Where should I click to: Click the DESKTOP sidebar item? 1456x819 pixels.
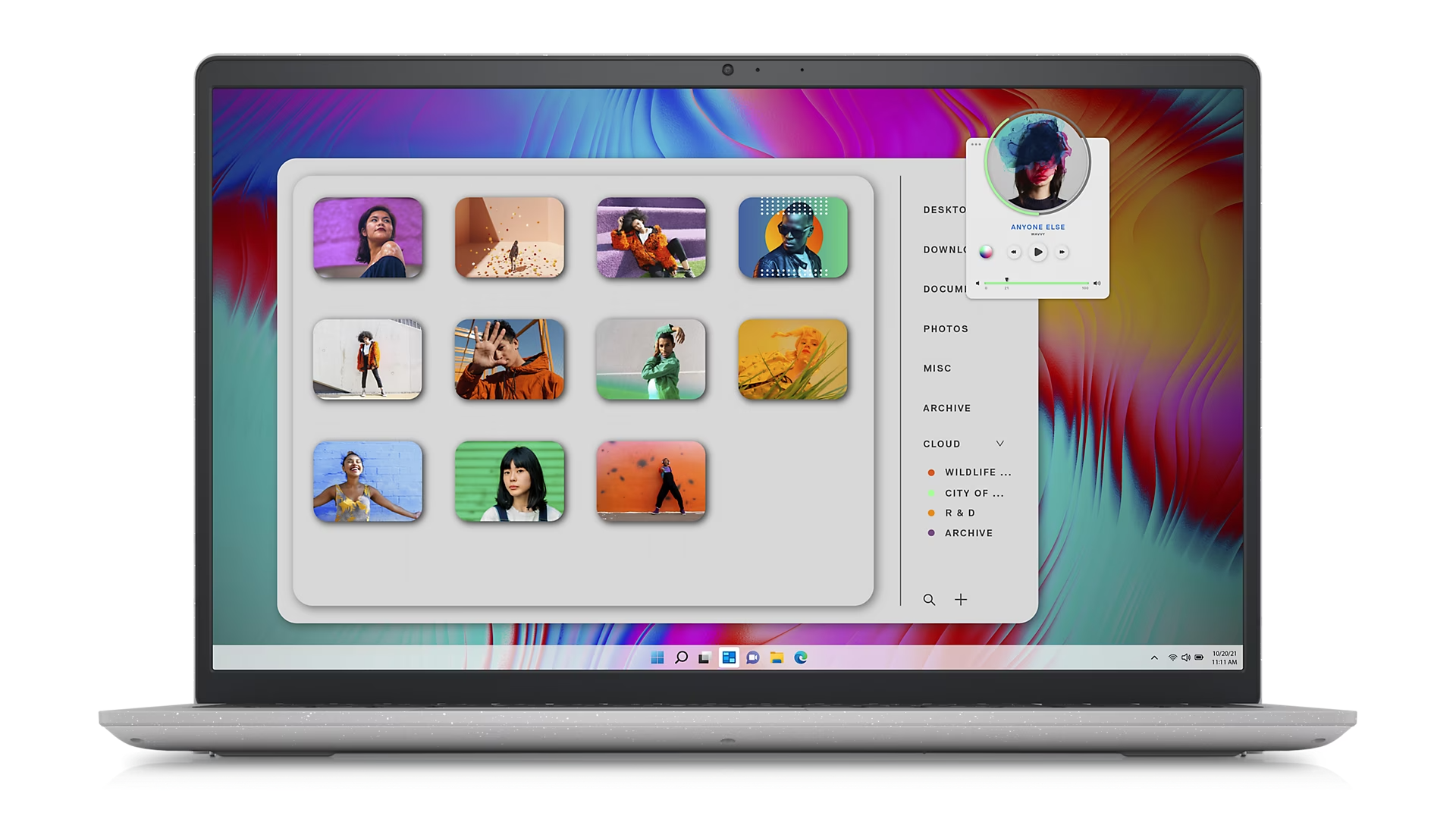coord(947,210)
